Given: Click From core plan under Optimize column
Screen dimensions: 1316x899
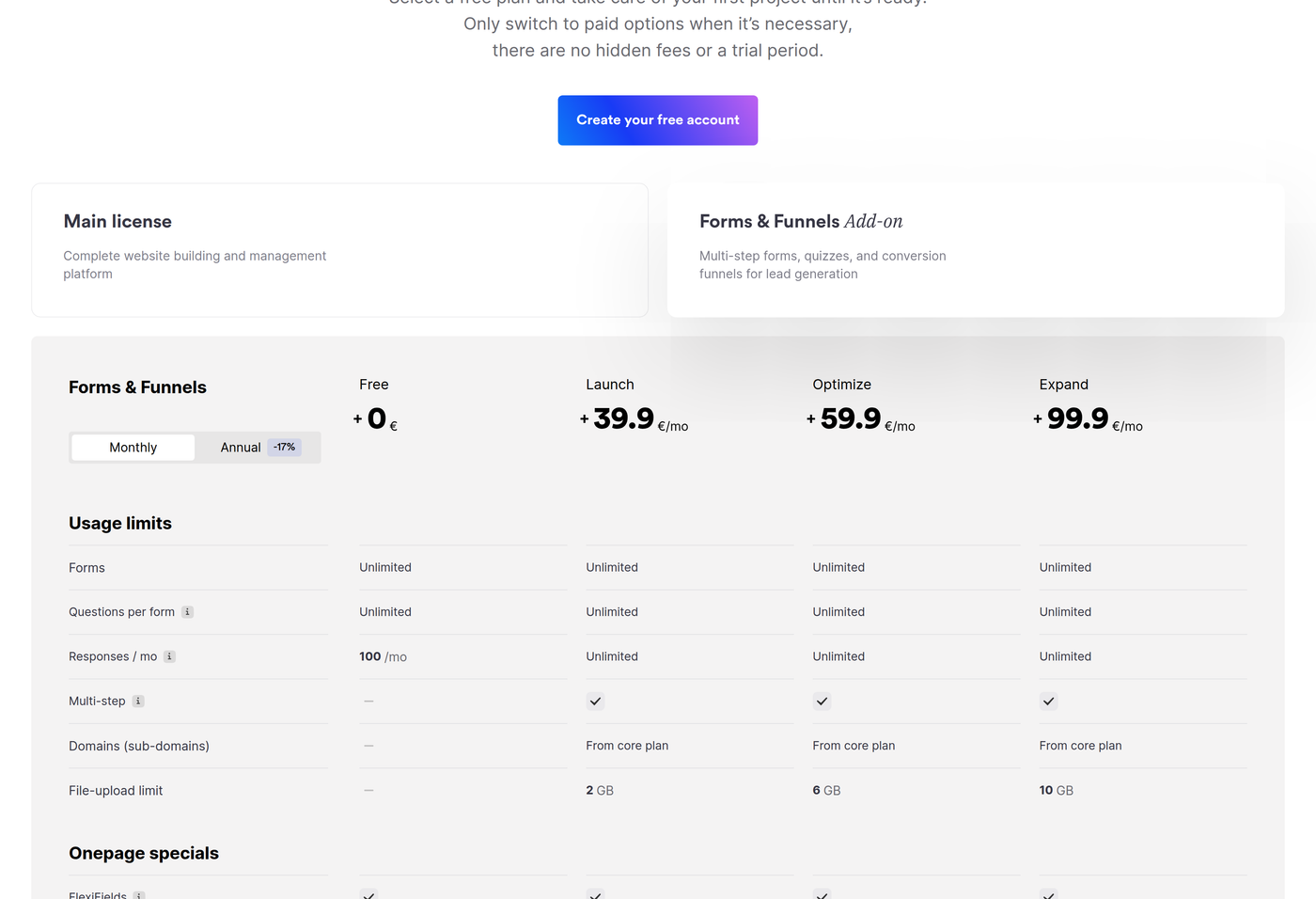Looking at the screenshot, I should tap(854, 746).
